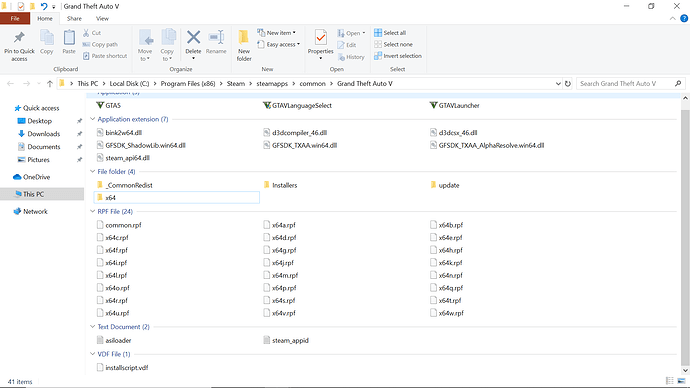Screen dimensions: 690x388
Task: Open the address bar history dropdown
Action: click(558, 84)
